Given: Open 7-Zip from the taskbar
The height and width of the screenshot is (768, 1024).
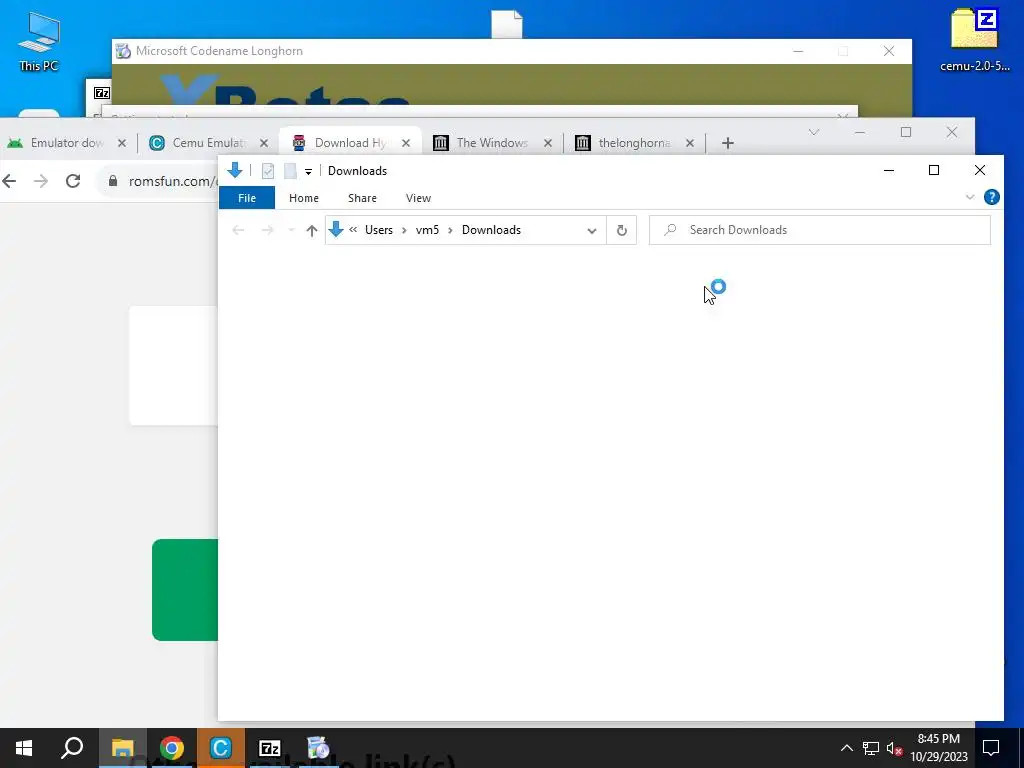Looking at the screenshot, I should coord(269,748).
